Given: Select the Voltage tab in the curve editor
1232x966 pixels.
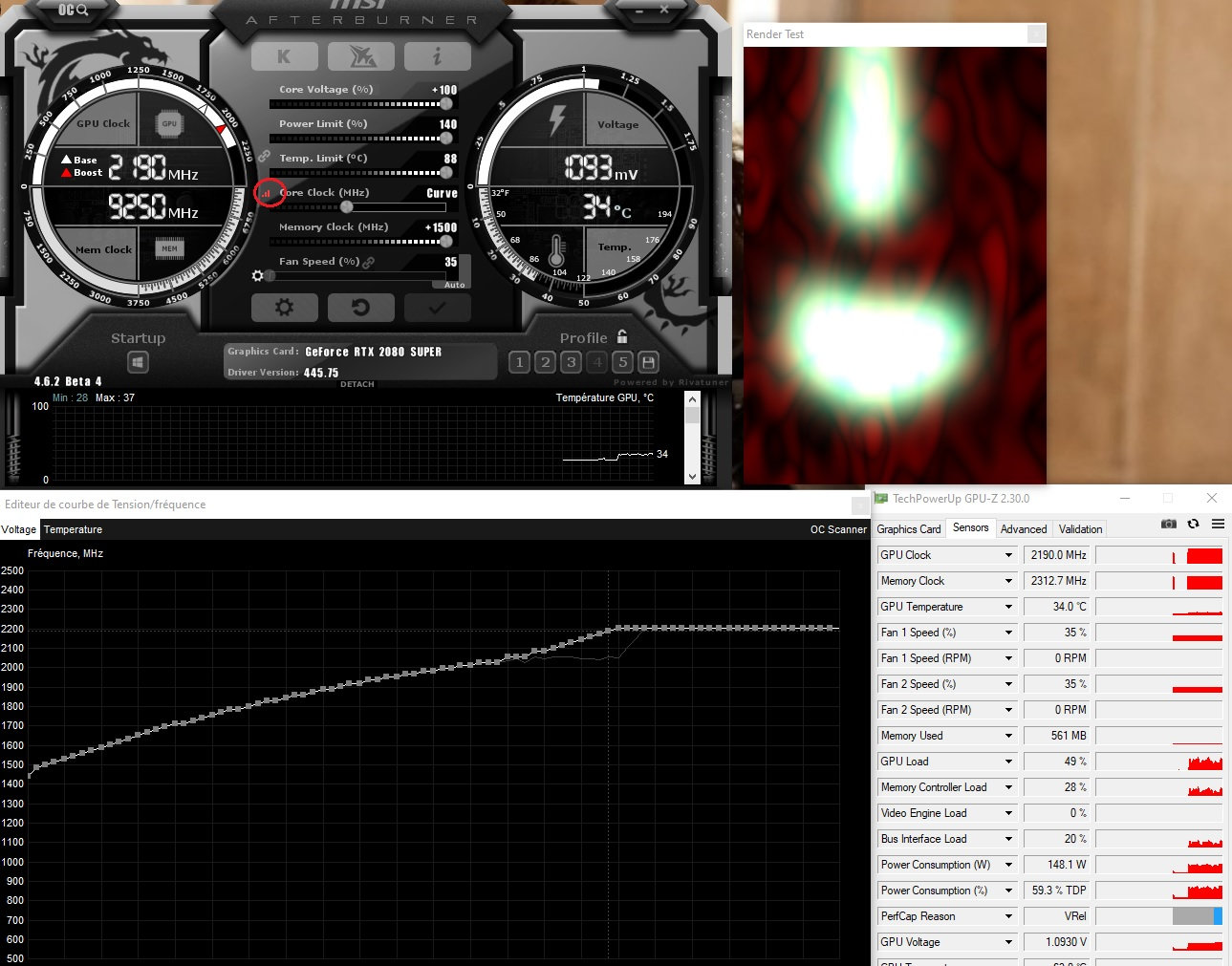Looking at the screenshot, I should [x=19, y=529].
